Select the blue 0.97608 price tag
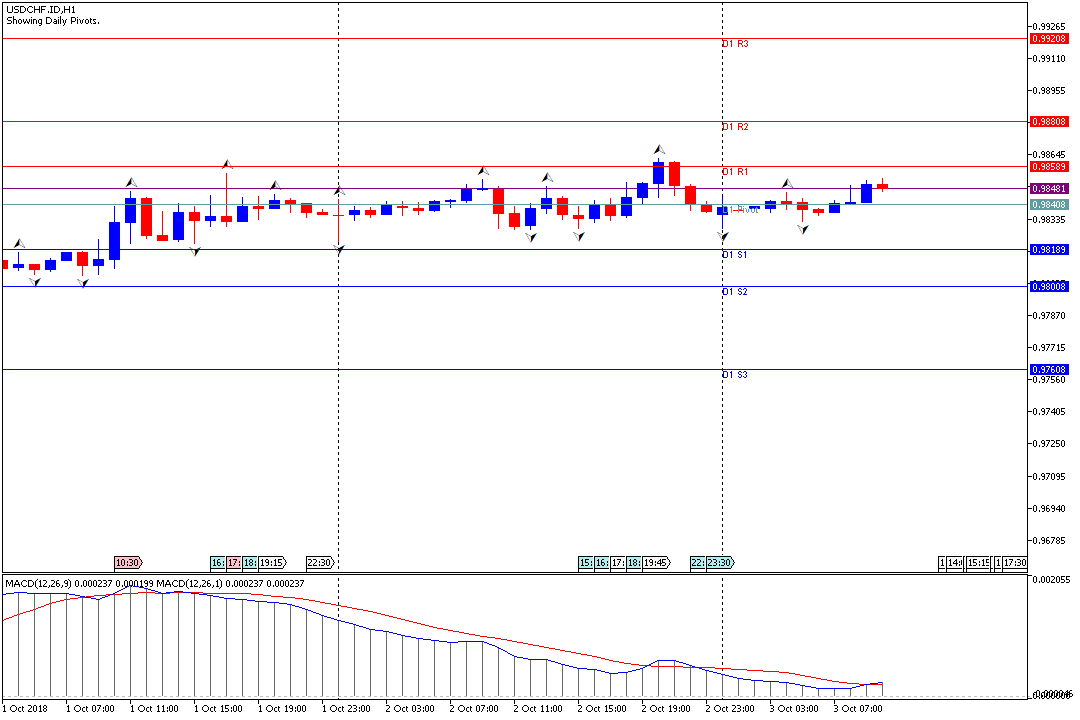Image resolution: width=1080 pixels, height=720 pixels. tap(1049, 370)
